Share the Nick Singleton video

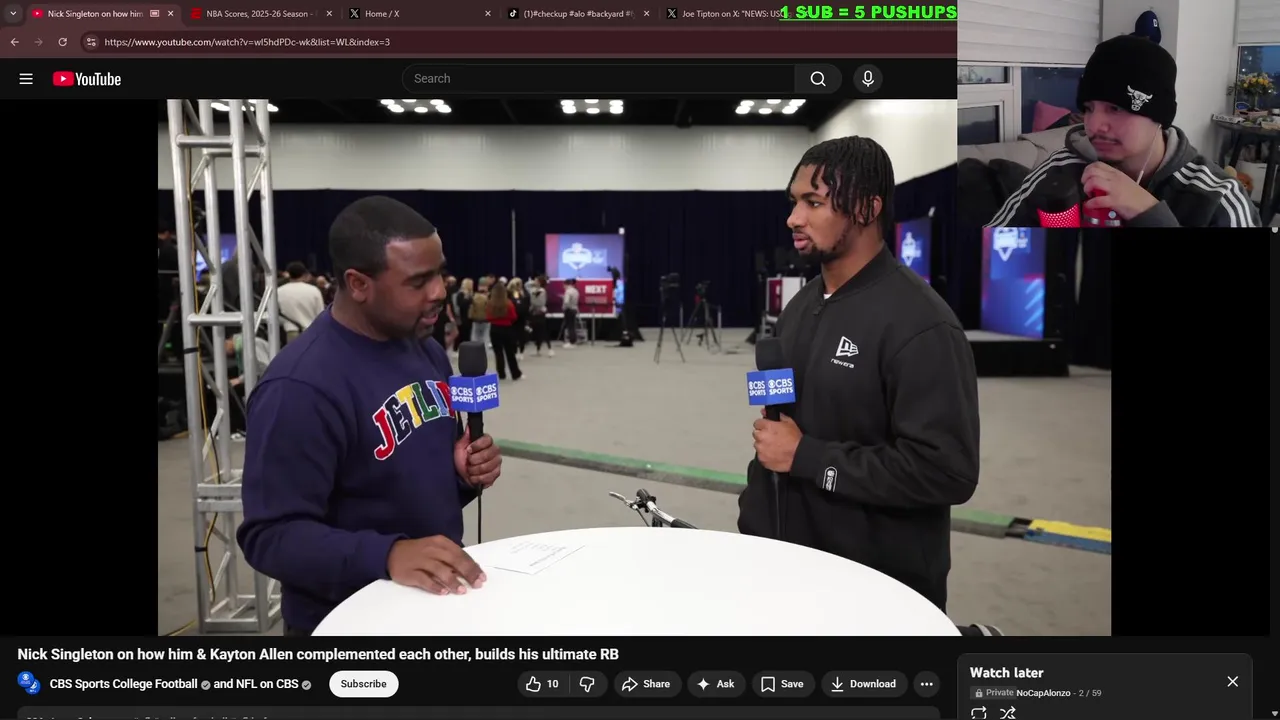coord(645,684)
